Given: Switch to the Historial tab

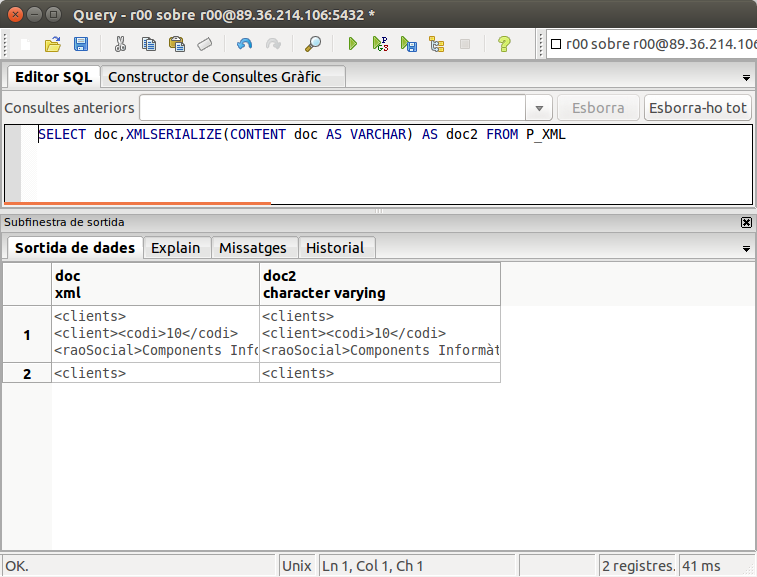Looking at the screenshot, I should (335, 248).
